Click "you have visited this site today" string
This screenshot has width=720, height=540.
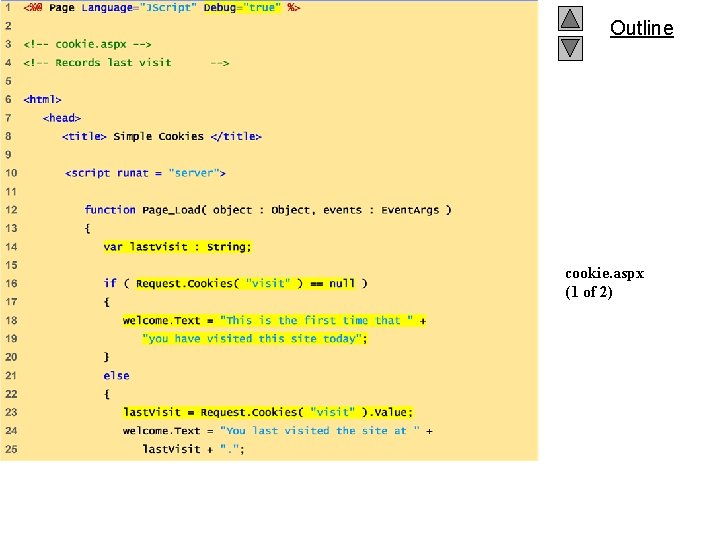click(252, 339)
